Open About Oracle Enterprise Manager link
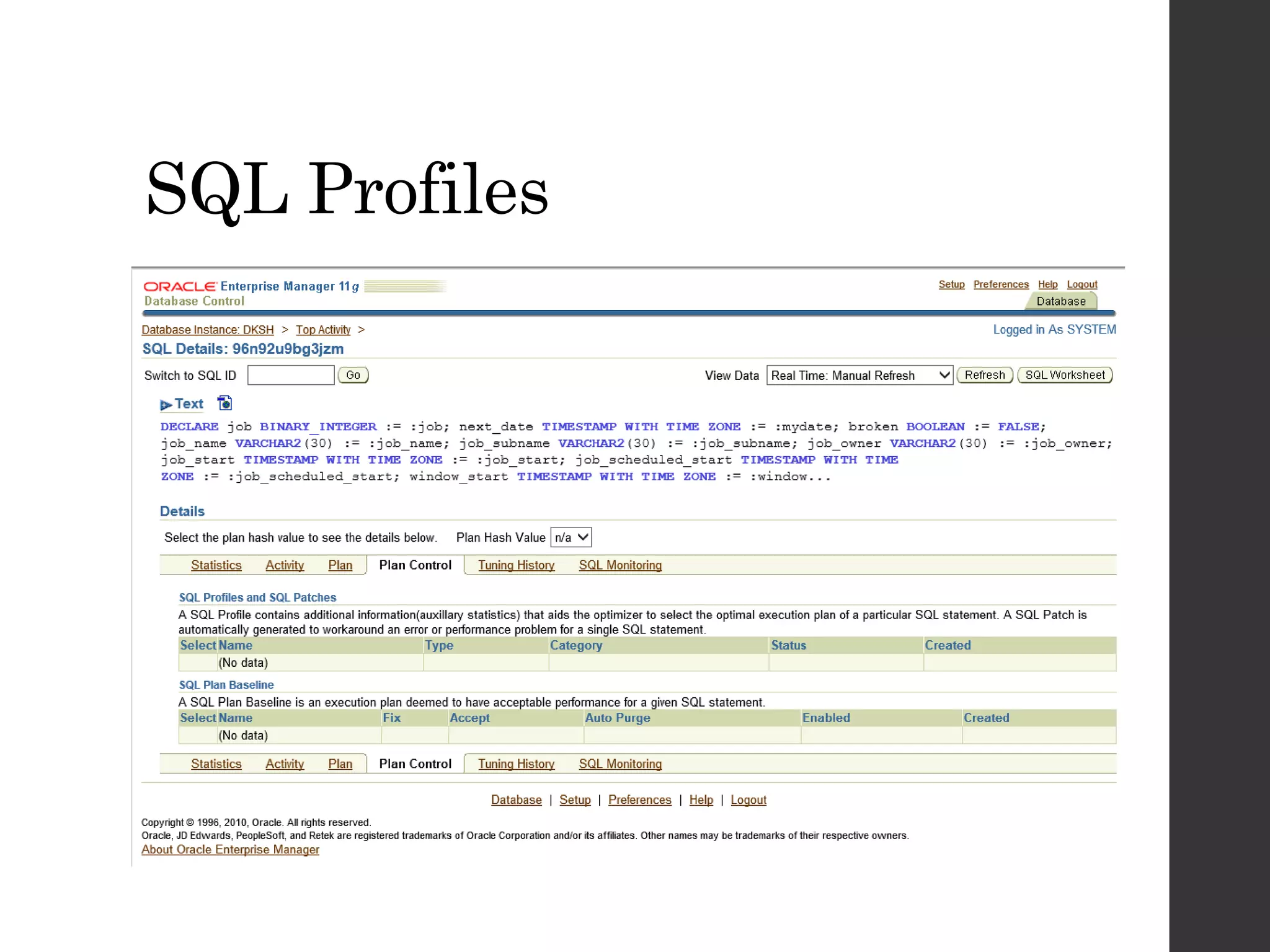 pyautogui.click(x=230, y=850)
